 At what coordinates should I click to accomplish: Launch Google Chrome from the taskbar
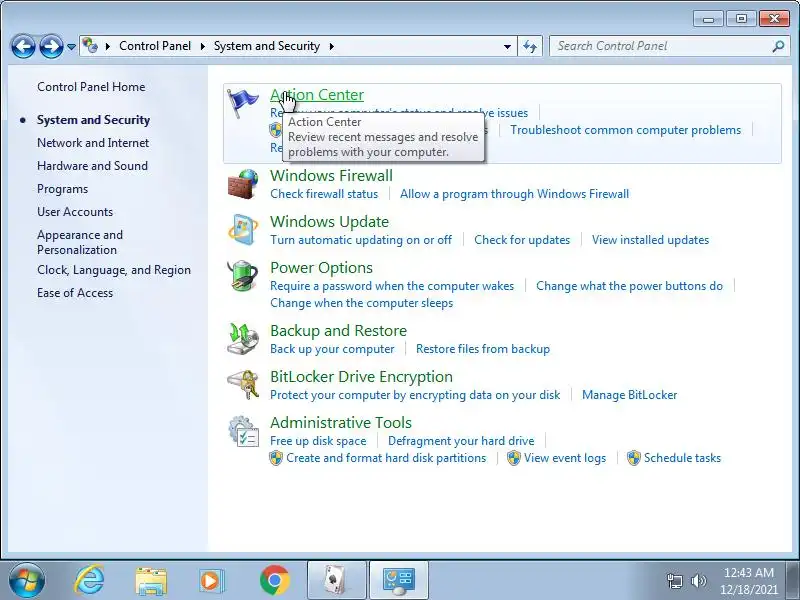click(274, 580)
